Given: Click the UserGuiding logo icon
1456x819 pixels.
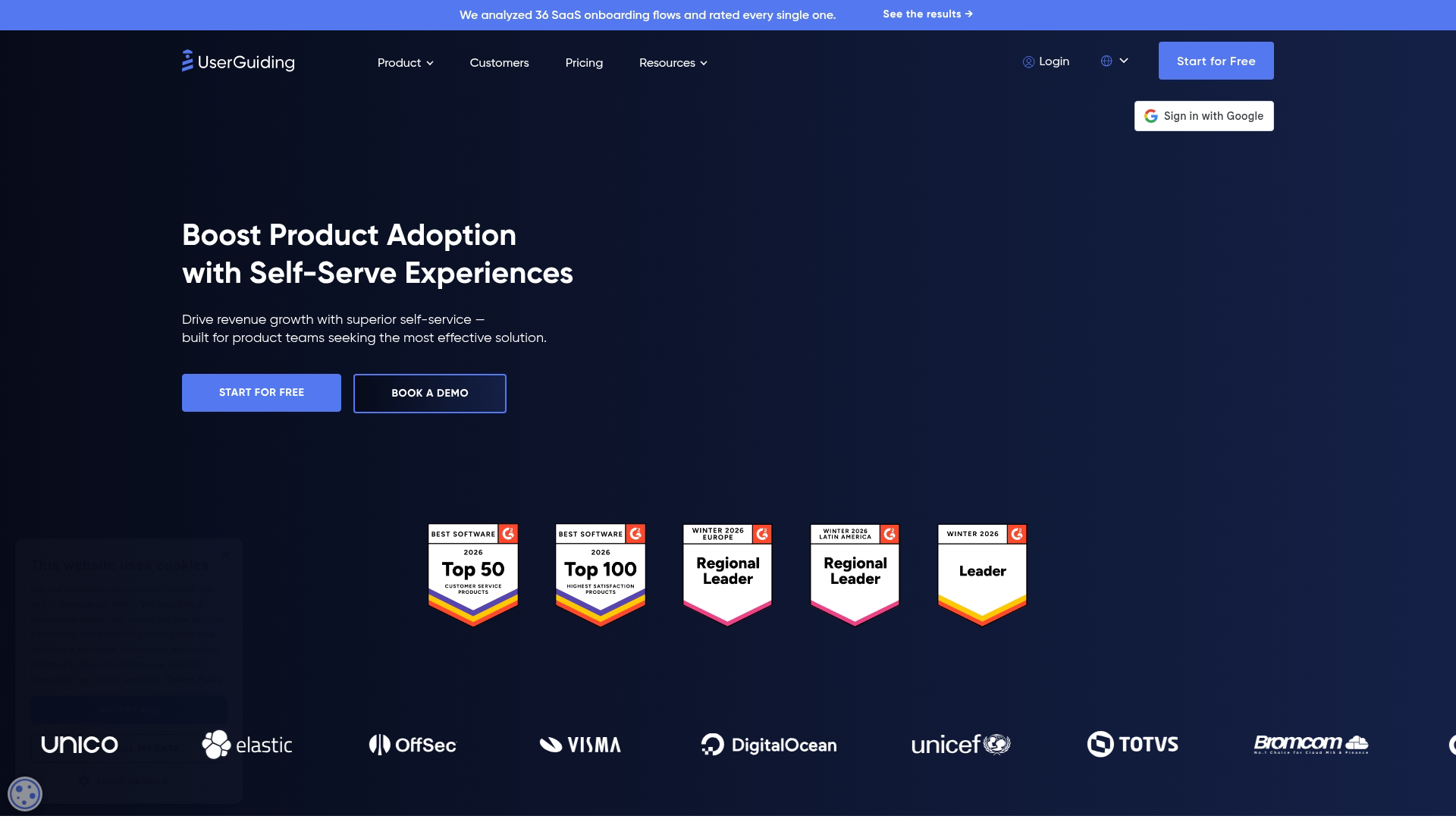Looking at the screenshot, I should point(187,61).
